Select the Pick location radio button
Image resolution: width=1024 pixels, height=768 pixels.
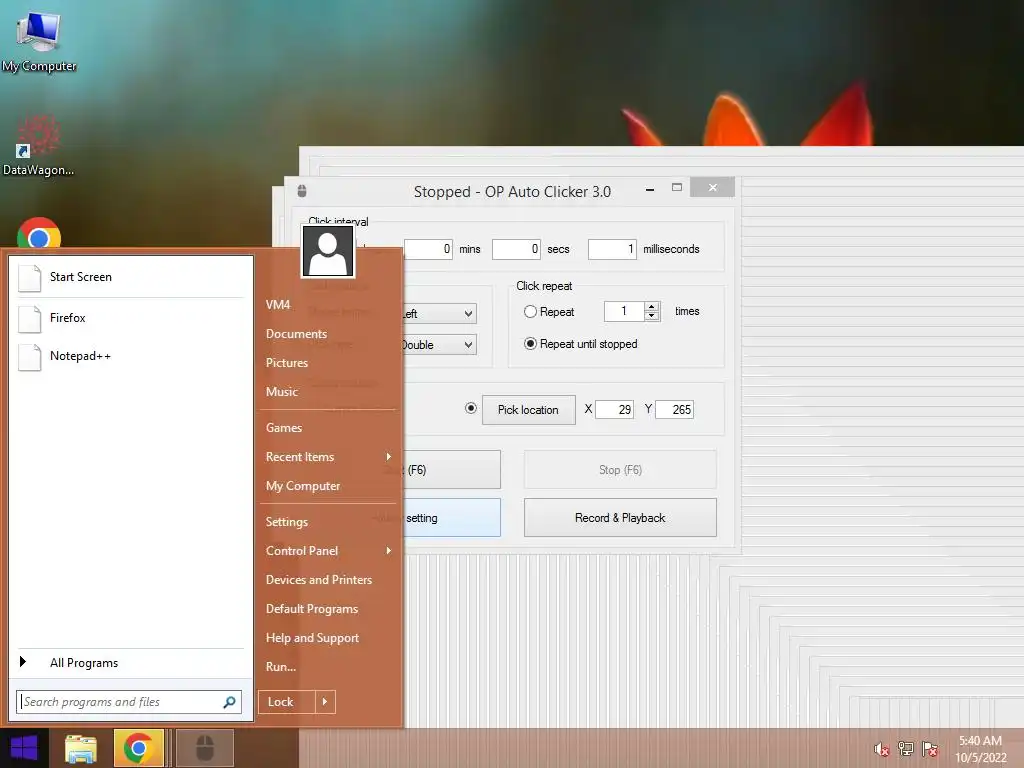tap(470, 408)
